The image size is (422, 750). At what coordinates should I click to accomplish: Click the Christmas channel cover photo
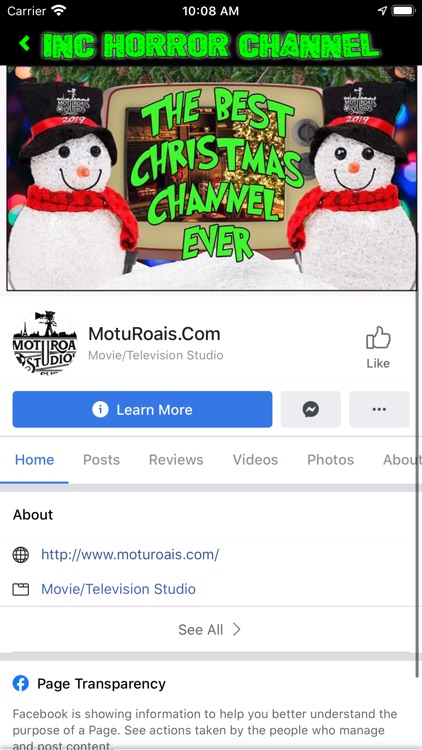click(211, 178)
